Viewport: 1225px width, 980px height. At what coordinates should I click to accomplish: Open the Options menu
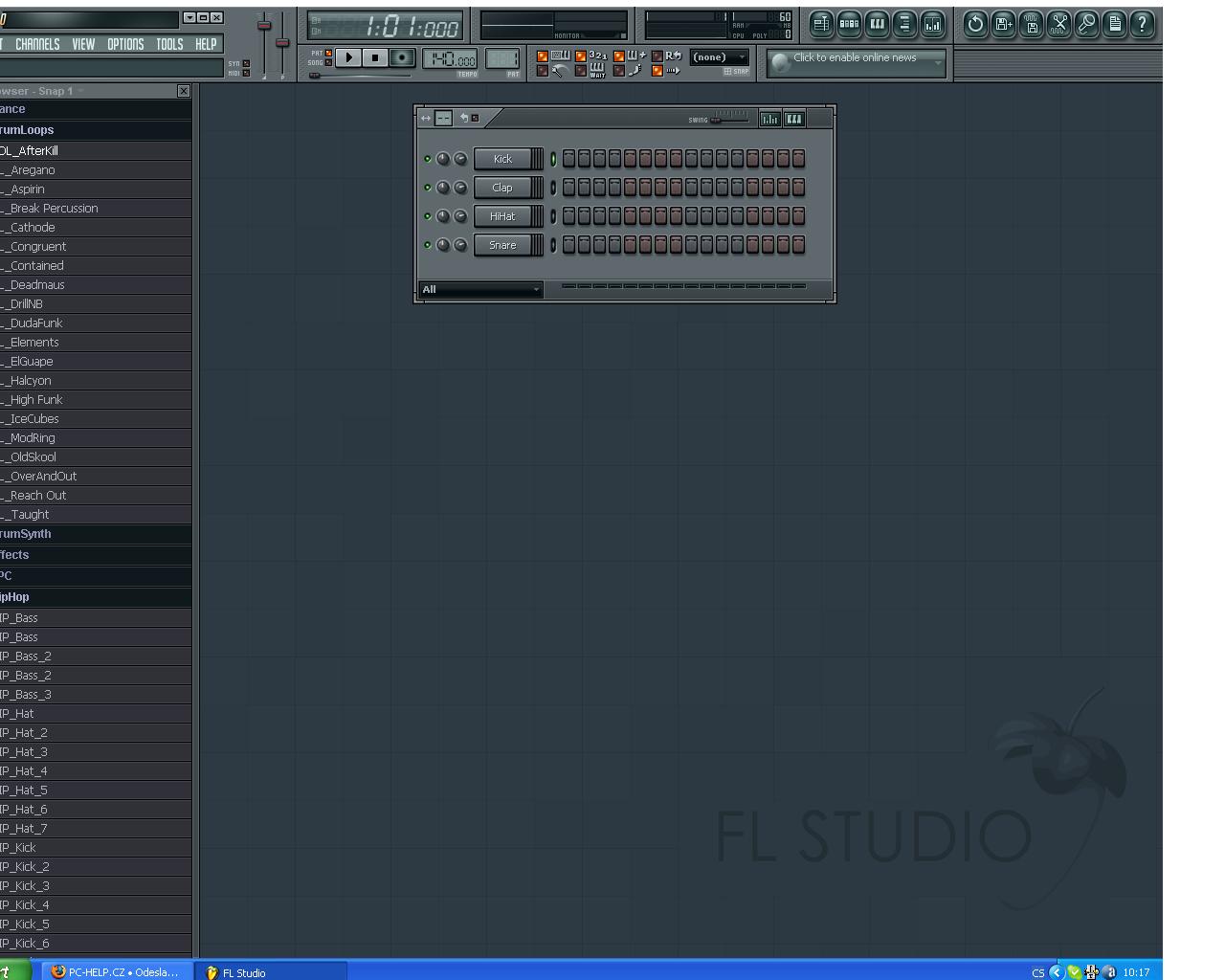125,44
